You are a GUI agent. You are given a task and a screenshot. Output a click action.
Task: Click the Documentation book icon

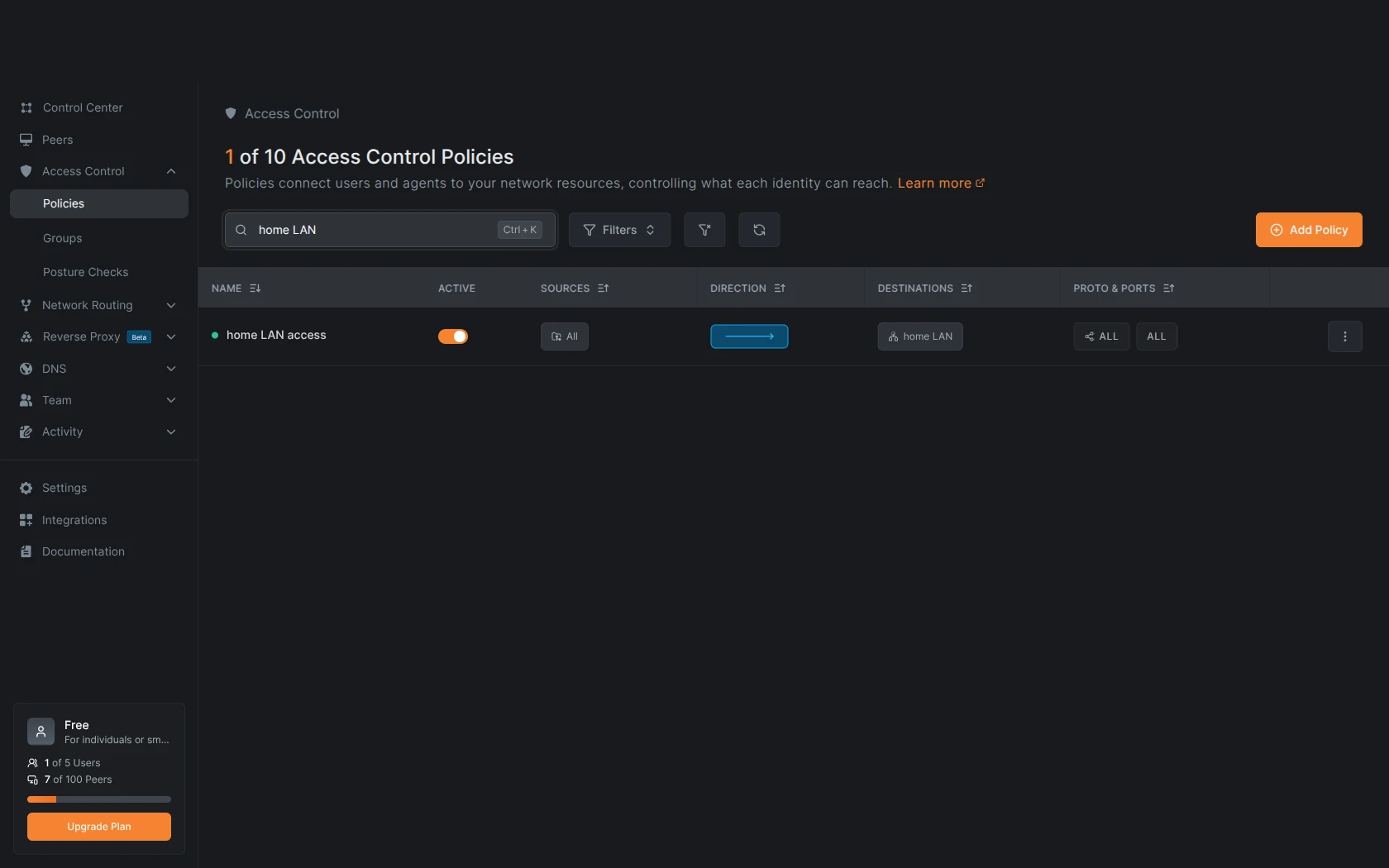tap(26, 551)
